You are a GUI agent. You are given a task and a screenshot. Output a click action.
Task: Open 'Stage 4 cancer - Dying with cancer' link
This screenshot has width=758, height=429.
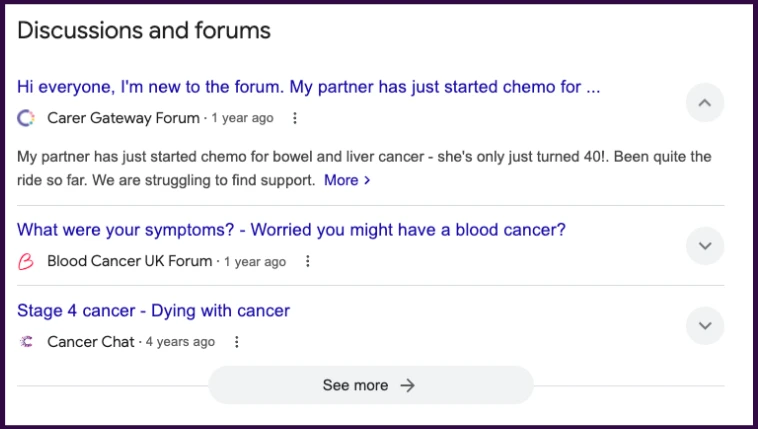pos(153,311)
